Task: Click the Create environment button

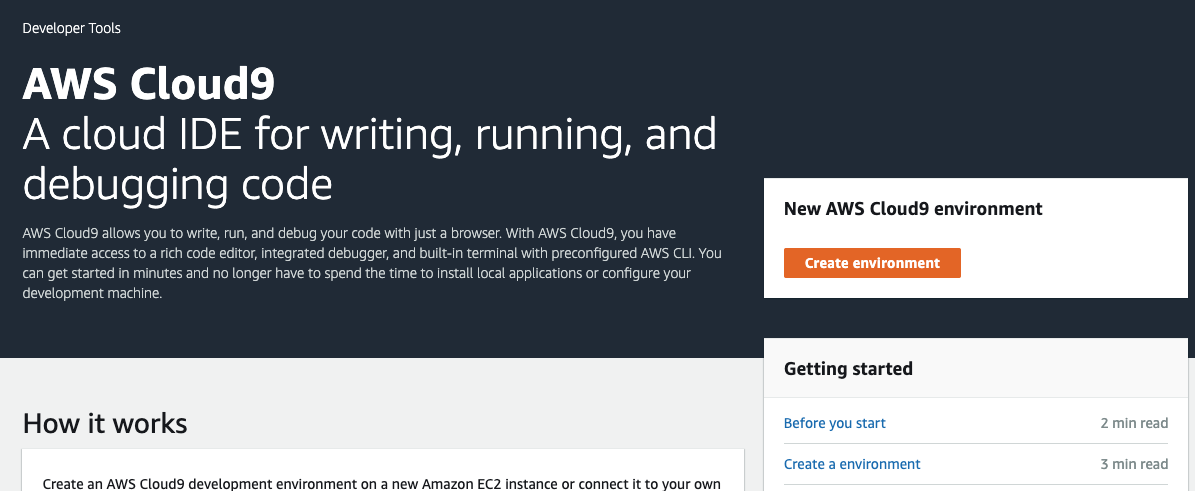Action: coord(872,263)
